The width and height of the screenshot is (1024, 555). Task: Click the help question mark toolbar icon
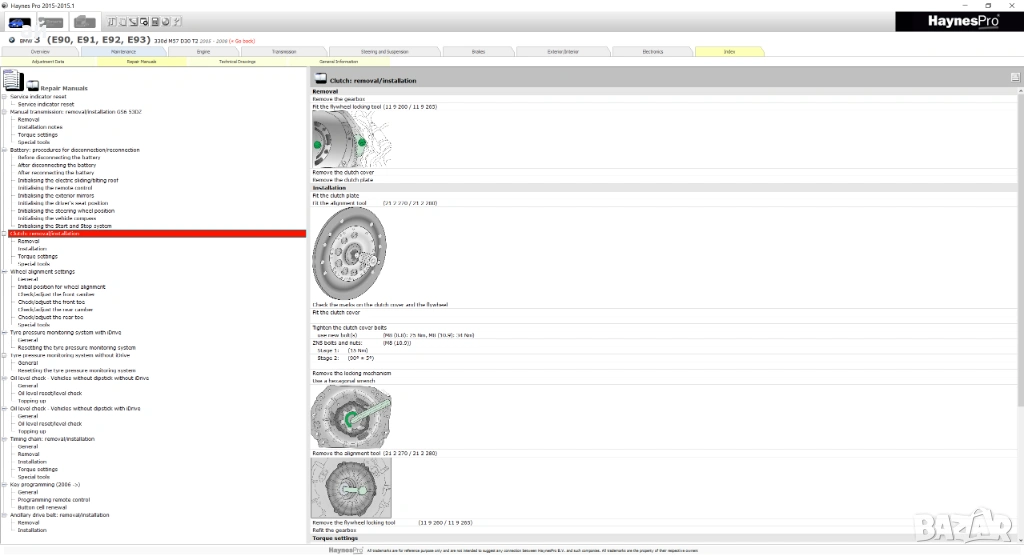(177, 21)
